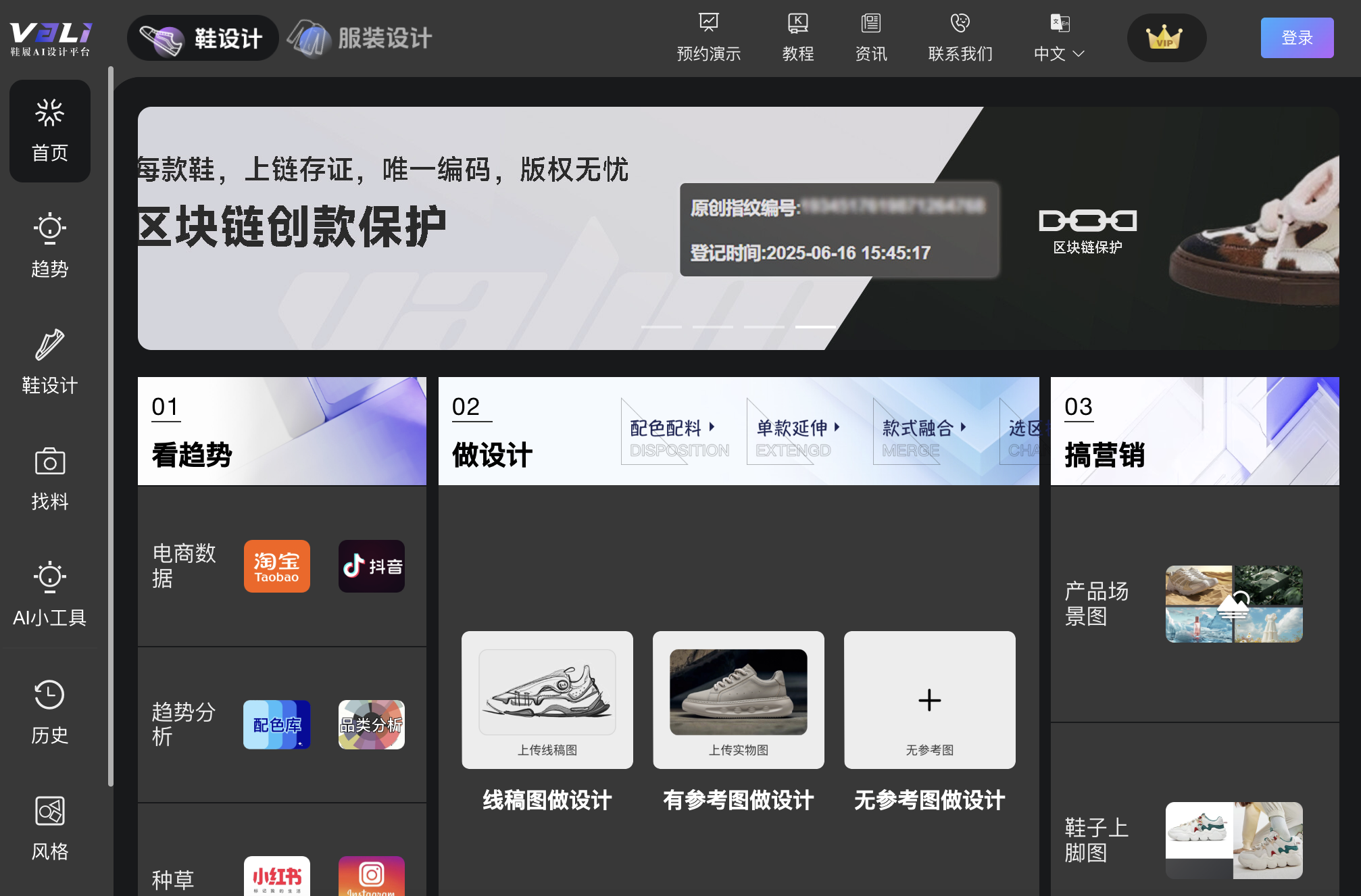1361x896 pixels.
Task: Open the 风格 style section
Action: tap(49, 828)
